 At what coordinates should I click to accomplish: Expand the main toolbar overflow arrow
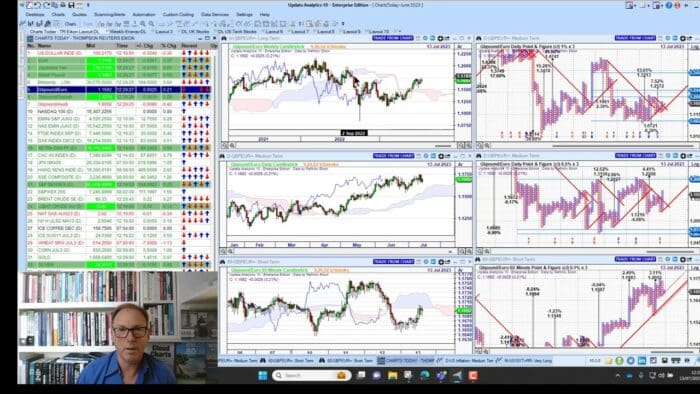pyautogui.click(x=342, y=24)
